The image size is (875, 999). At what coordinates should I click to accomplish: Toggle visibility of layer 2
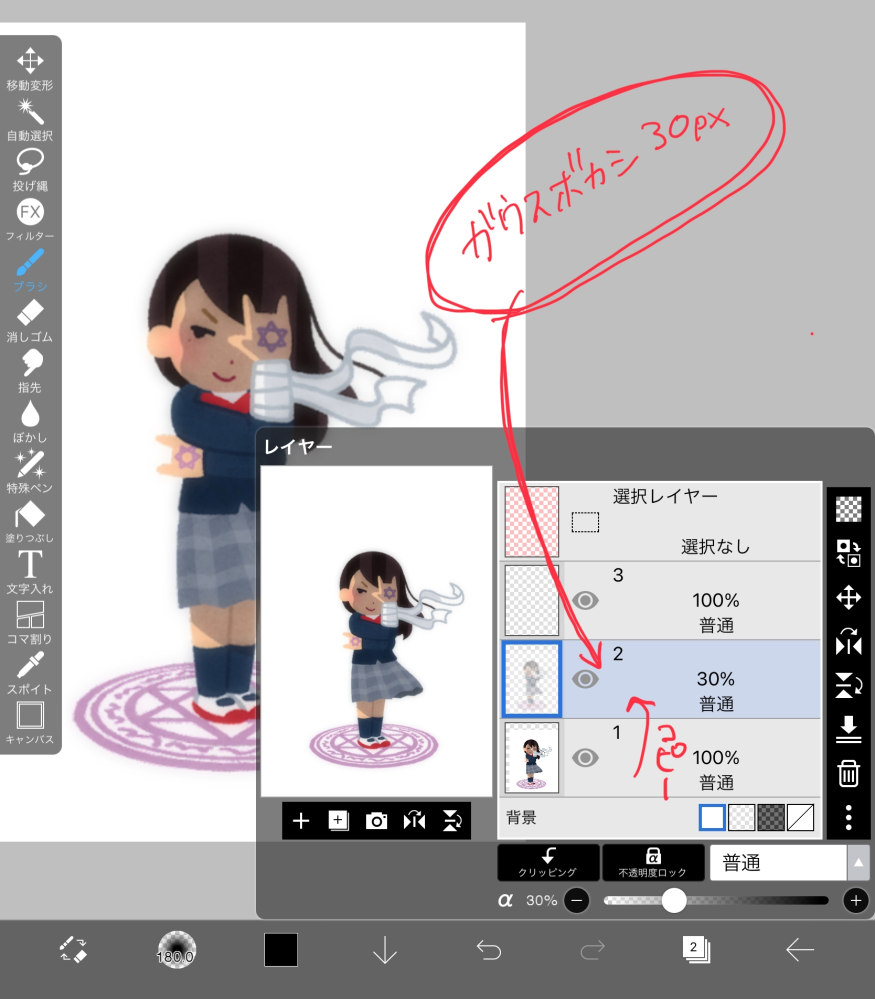585,679
